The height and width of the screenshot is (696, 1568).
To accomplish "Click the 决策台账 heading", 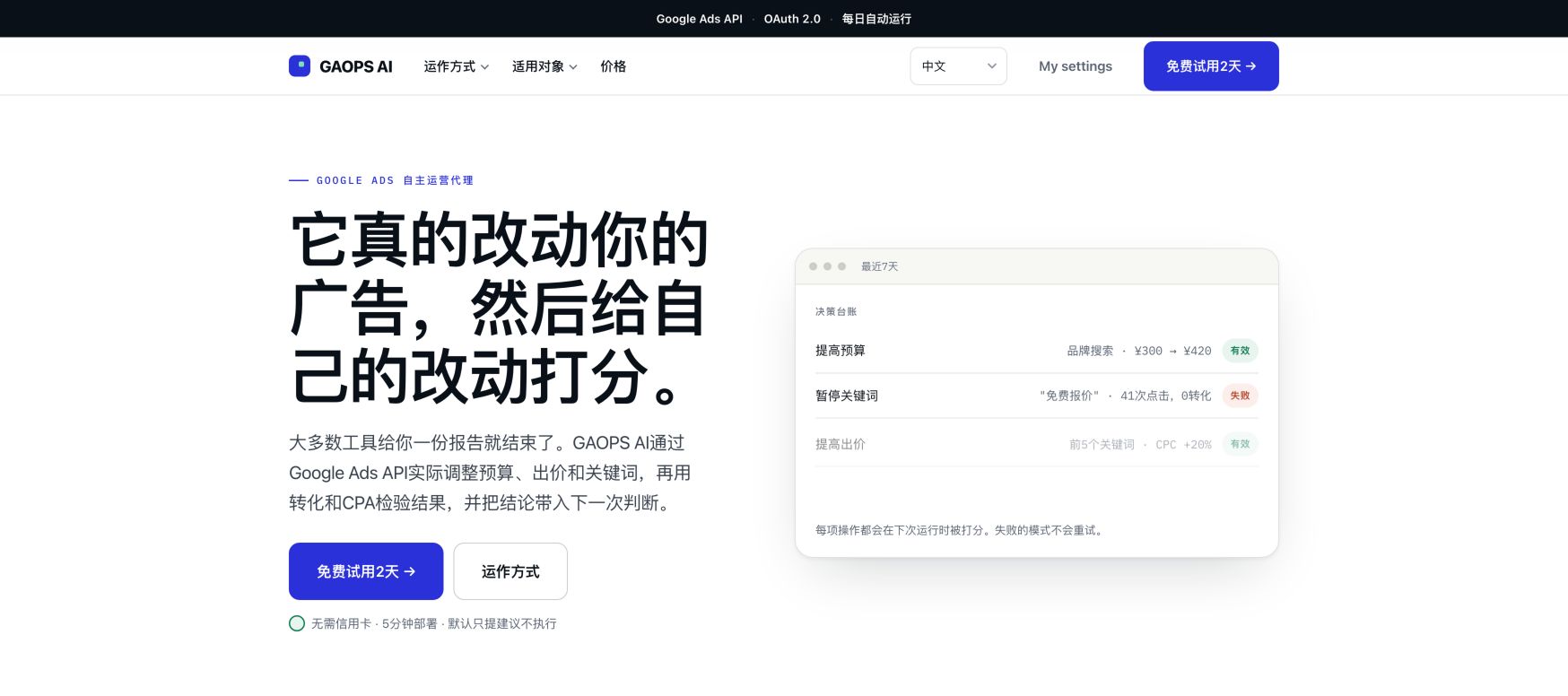I will click(836, 311).
